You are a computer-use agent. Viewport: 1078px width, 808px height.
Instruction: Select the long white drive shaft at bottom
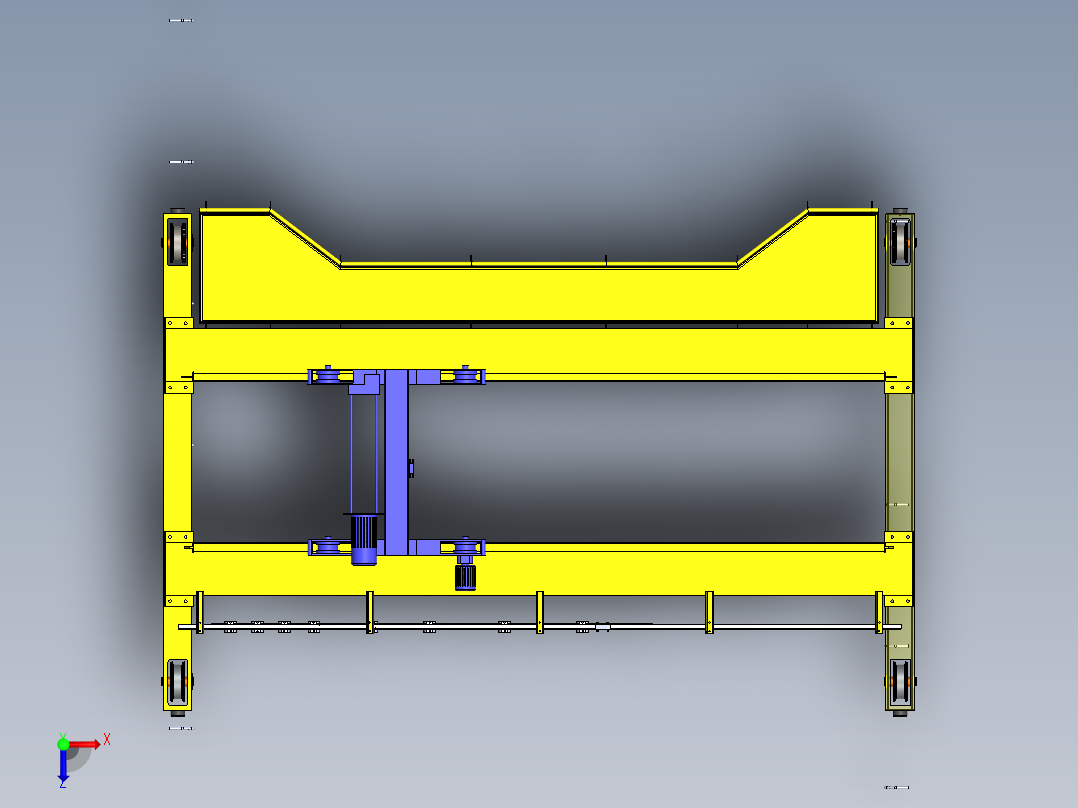pyautogui.click(x=540, y=626)
